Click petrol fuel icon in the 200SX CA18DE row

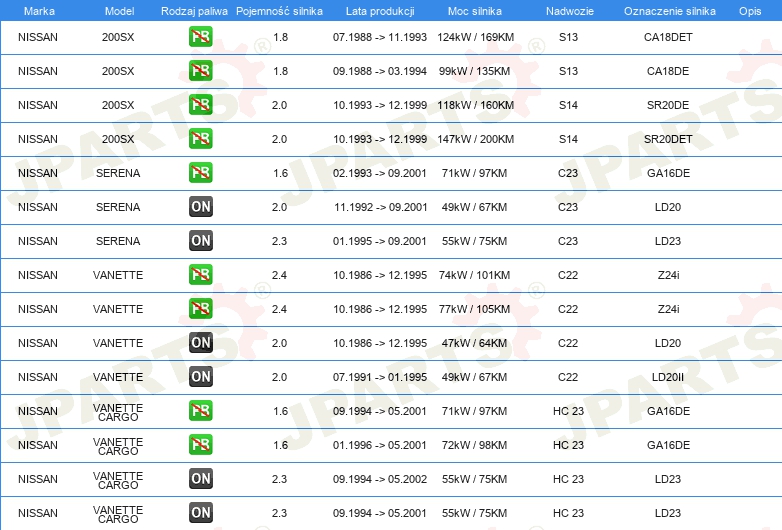click(200, 71)
